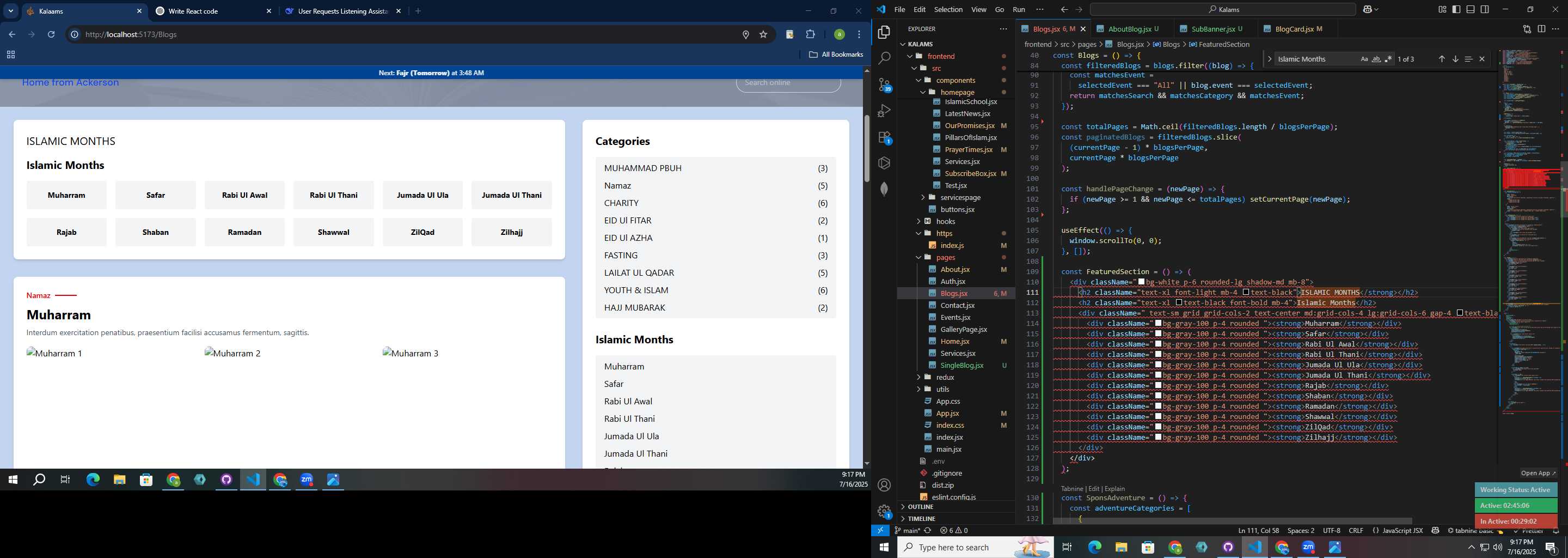Open the Extensions view in activity bar
Viewport: 1568px width, 558px height.
pyautogui.click(x=884, y=138)
